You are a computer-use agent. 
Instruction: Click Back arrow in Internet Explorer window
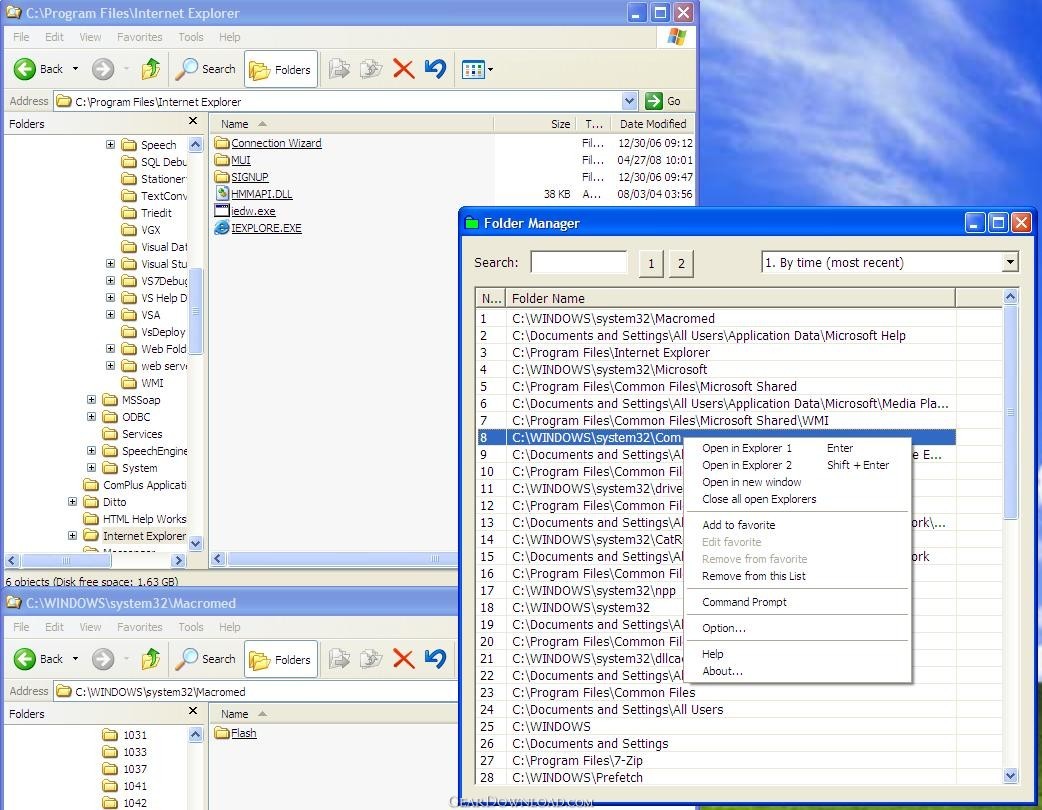(25, 69)
